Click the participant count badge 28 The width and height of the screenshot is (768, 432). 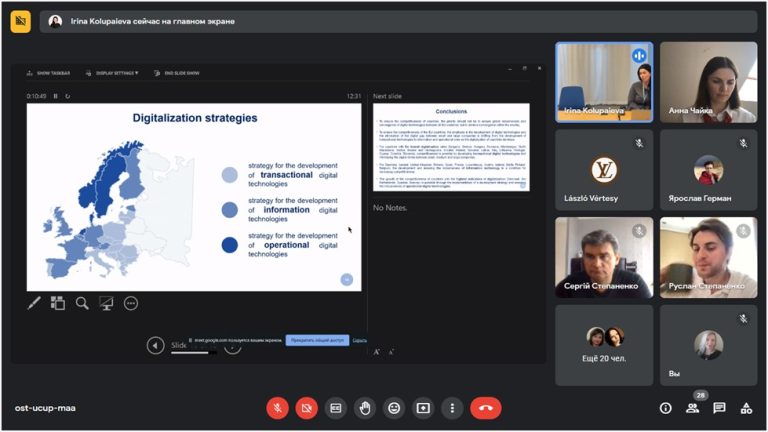point(700,395)
